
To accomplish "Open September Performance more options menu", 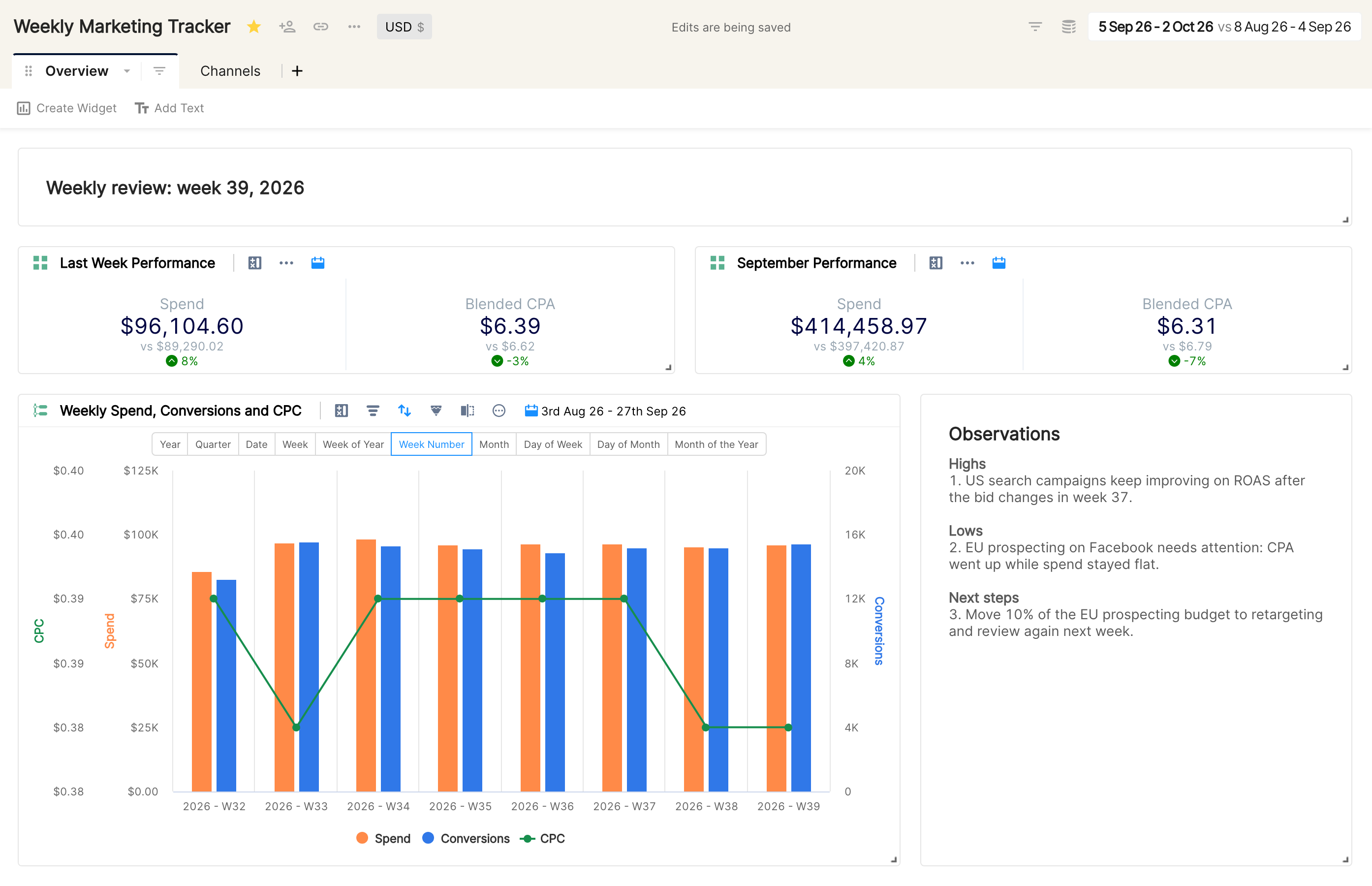I will pyautogui.click(x=968, y=263).
